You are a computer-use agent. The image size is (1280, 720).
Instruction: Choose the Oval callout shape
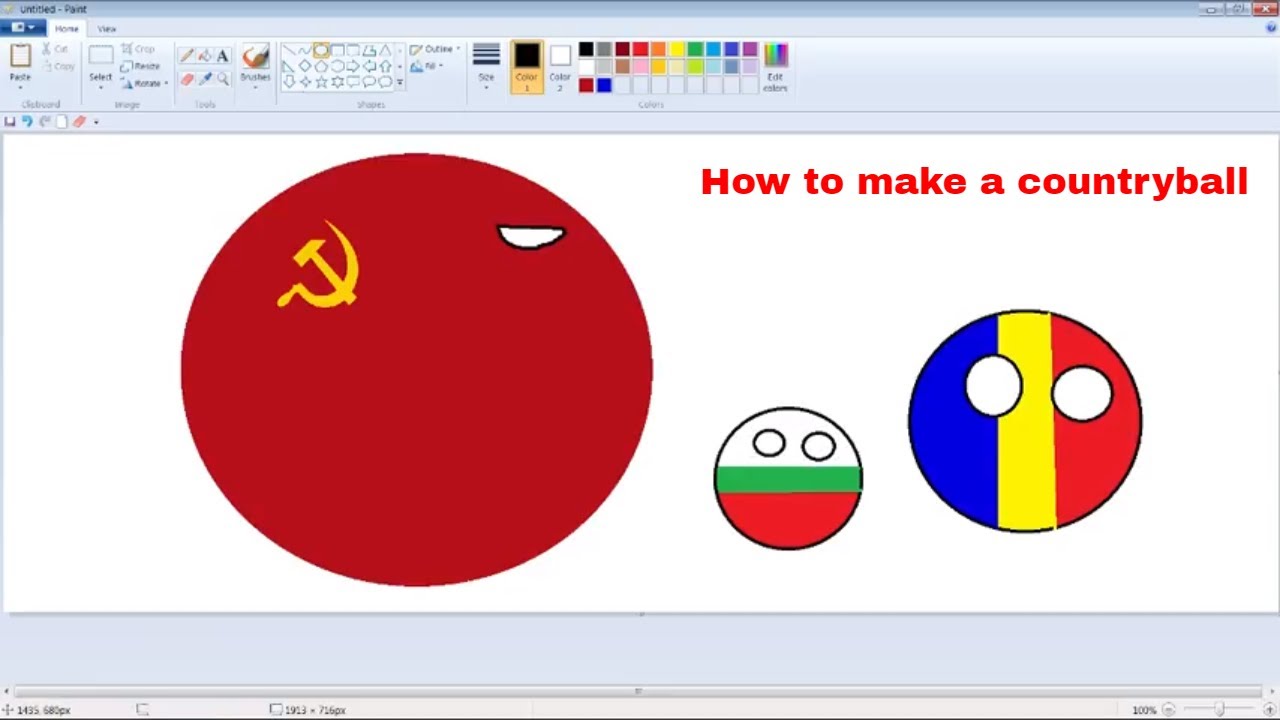(x=369, y=82)
